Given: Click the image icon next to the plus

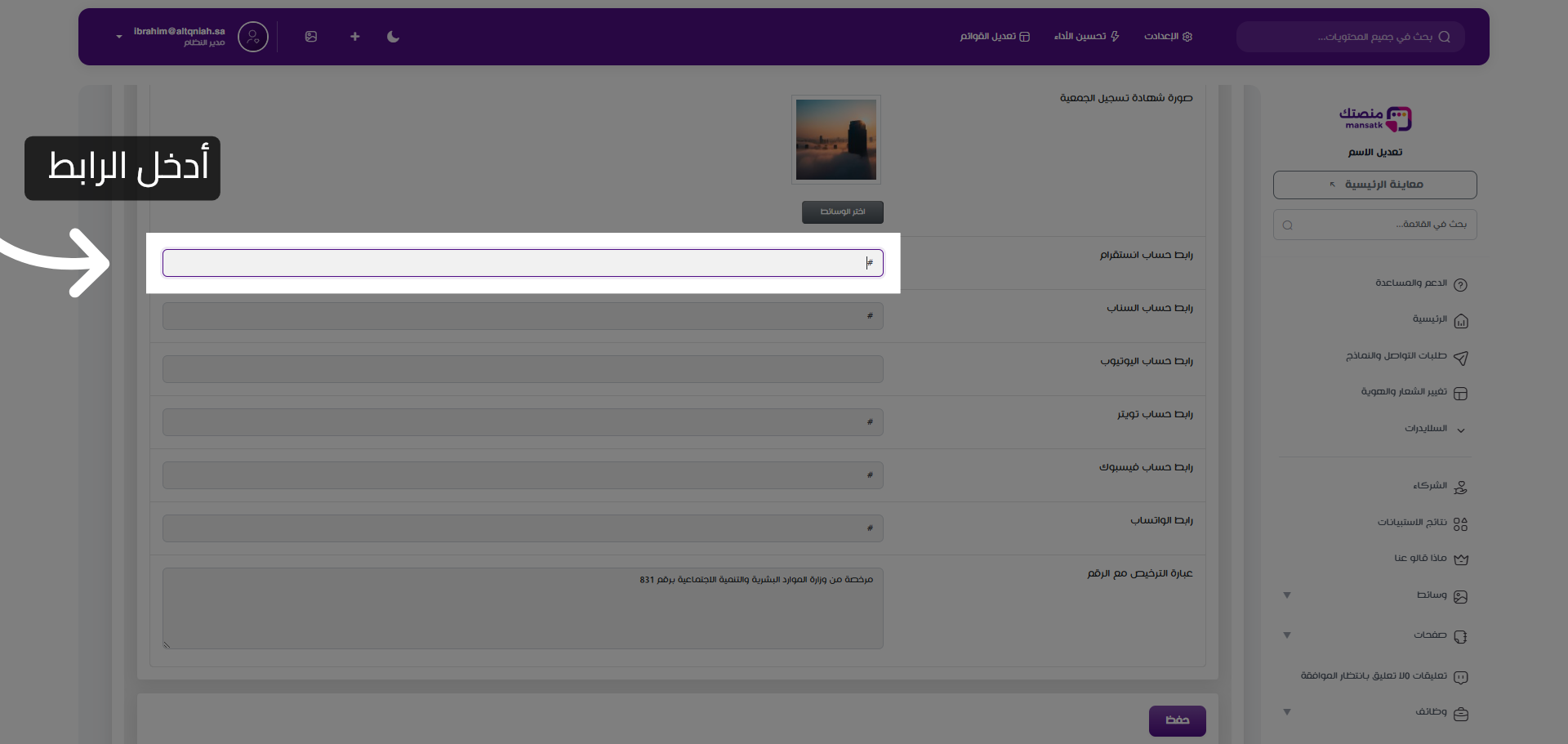Looking at the screenshot, I should point(311,37).
